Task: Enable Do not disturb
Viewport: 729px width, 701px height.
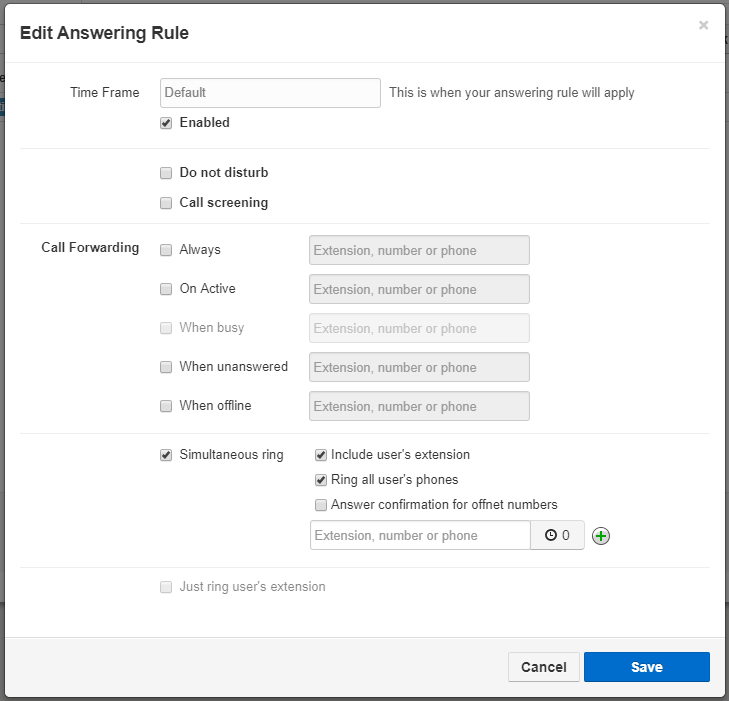Action: coord(166,173)
